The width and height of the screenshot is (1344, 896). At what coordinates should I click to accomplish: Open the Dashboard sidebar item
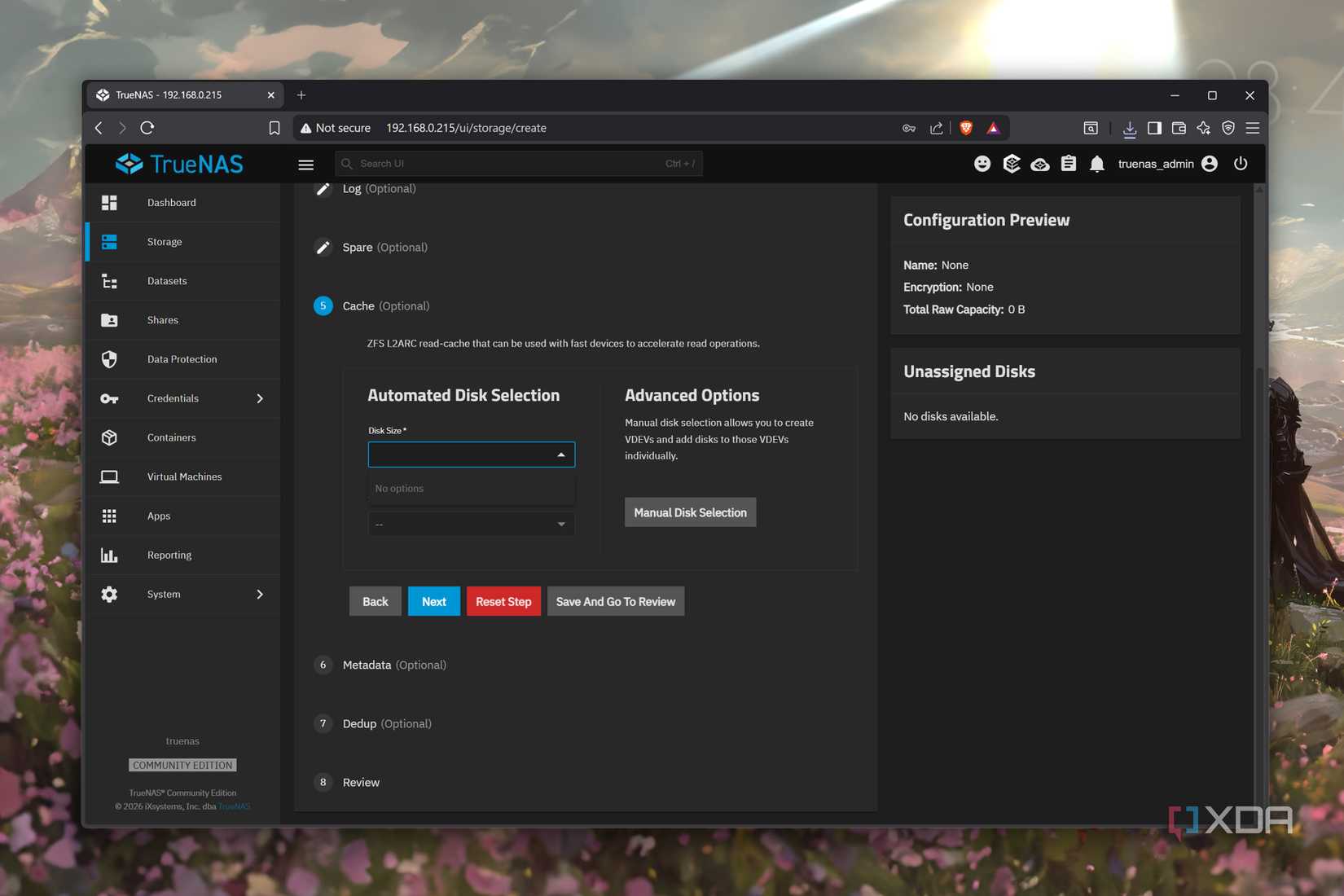pyautogui.click(x=183, y=202)
